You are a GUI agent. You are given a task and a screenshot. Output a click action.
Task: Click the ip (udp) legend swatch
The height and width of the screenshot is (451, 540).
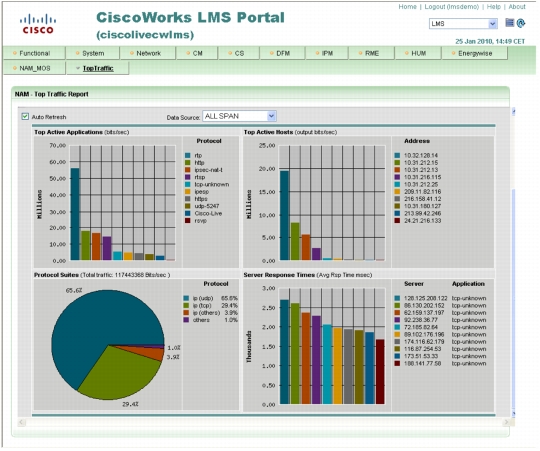click(186, 298)
